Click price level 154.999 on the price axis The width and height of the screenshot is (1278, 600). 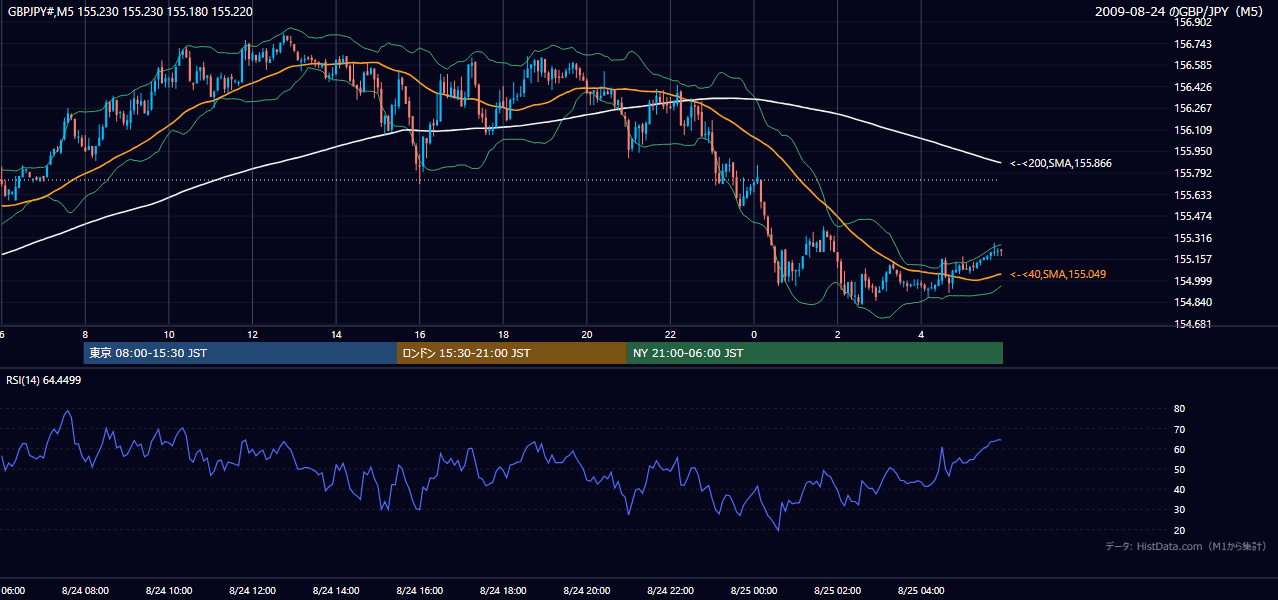[1193, 281]
